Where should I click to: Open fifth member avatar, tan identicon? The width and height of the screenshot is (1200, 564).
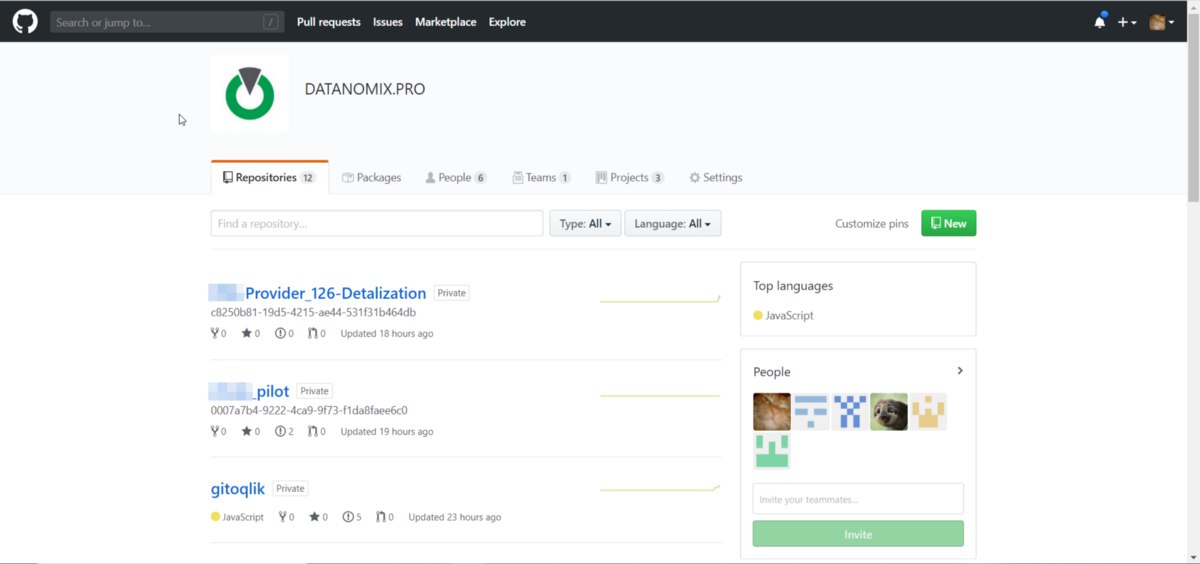(928, 412)
